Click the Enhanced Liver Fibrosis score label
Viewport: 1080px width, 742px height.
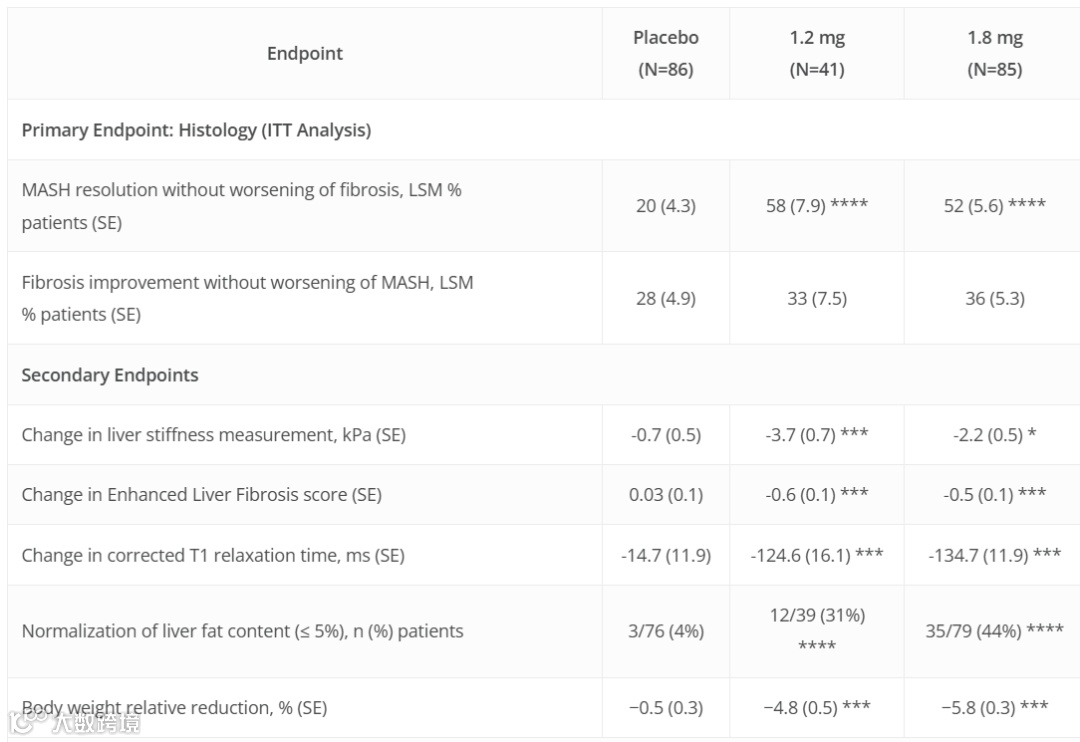[201, 495]
